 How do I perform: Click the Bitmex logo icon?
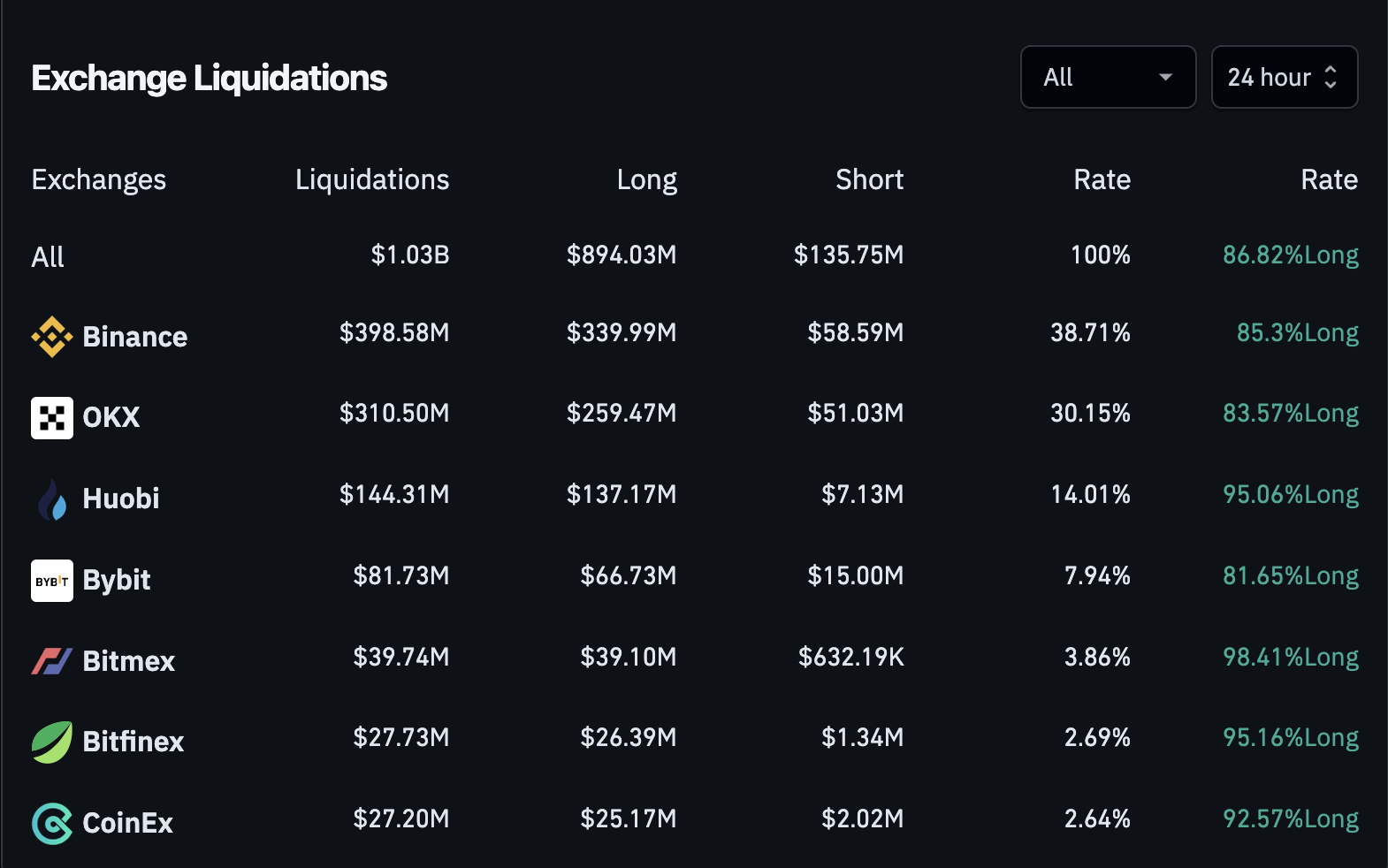pos(52,661)
